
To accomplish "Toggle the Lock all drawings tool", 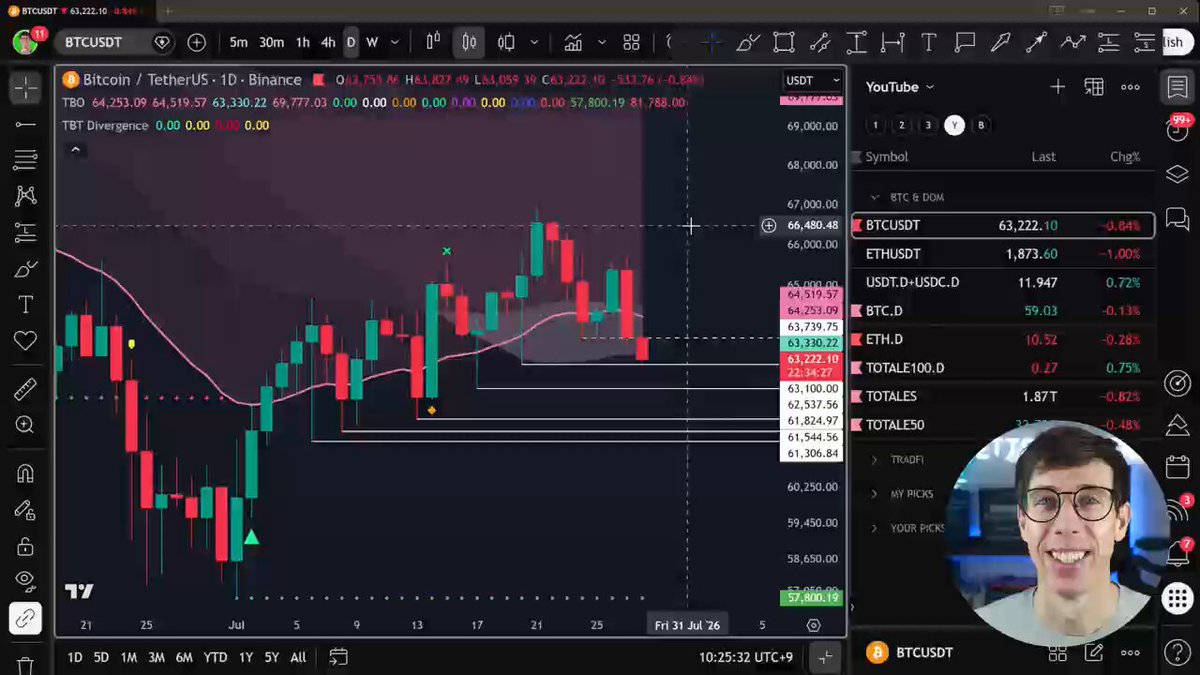I will [x=26, y=546].
